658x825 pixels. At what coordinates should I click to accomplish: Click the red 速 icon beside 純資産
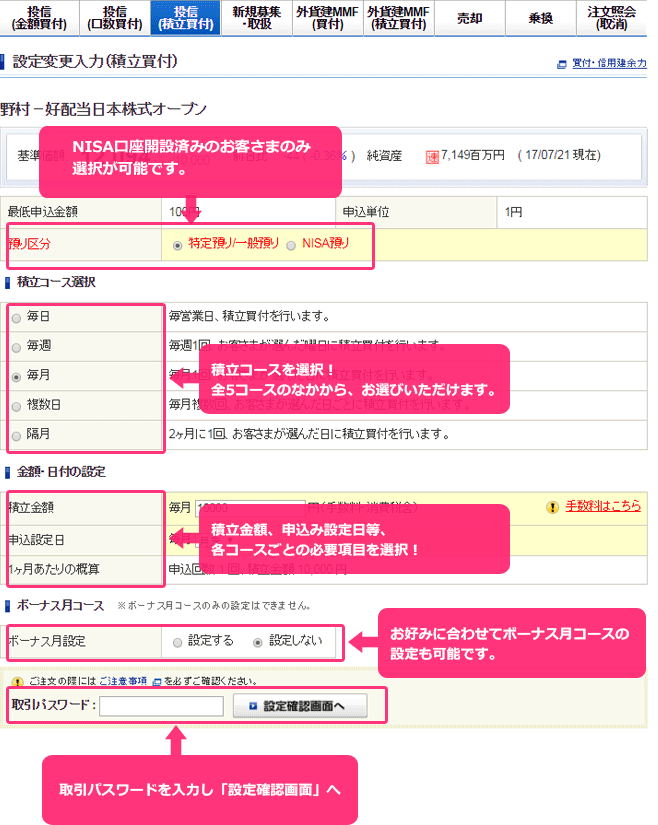(x=432, y=157)
